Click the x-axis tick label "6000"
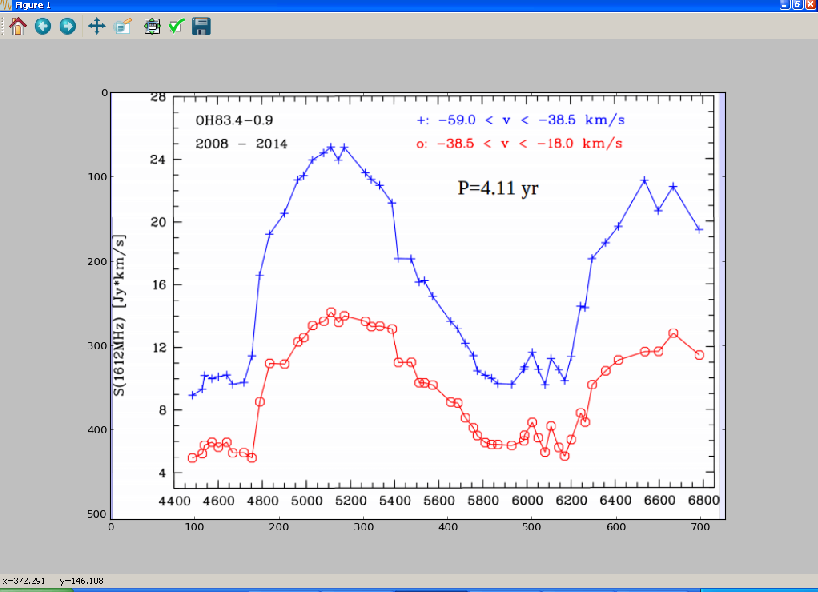The image size is (818, 592). [x=527, y=501]
